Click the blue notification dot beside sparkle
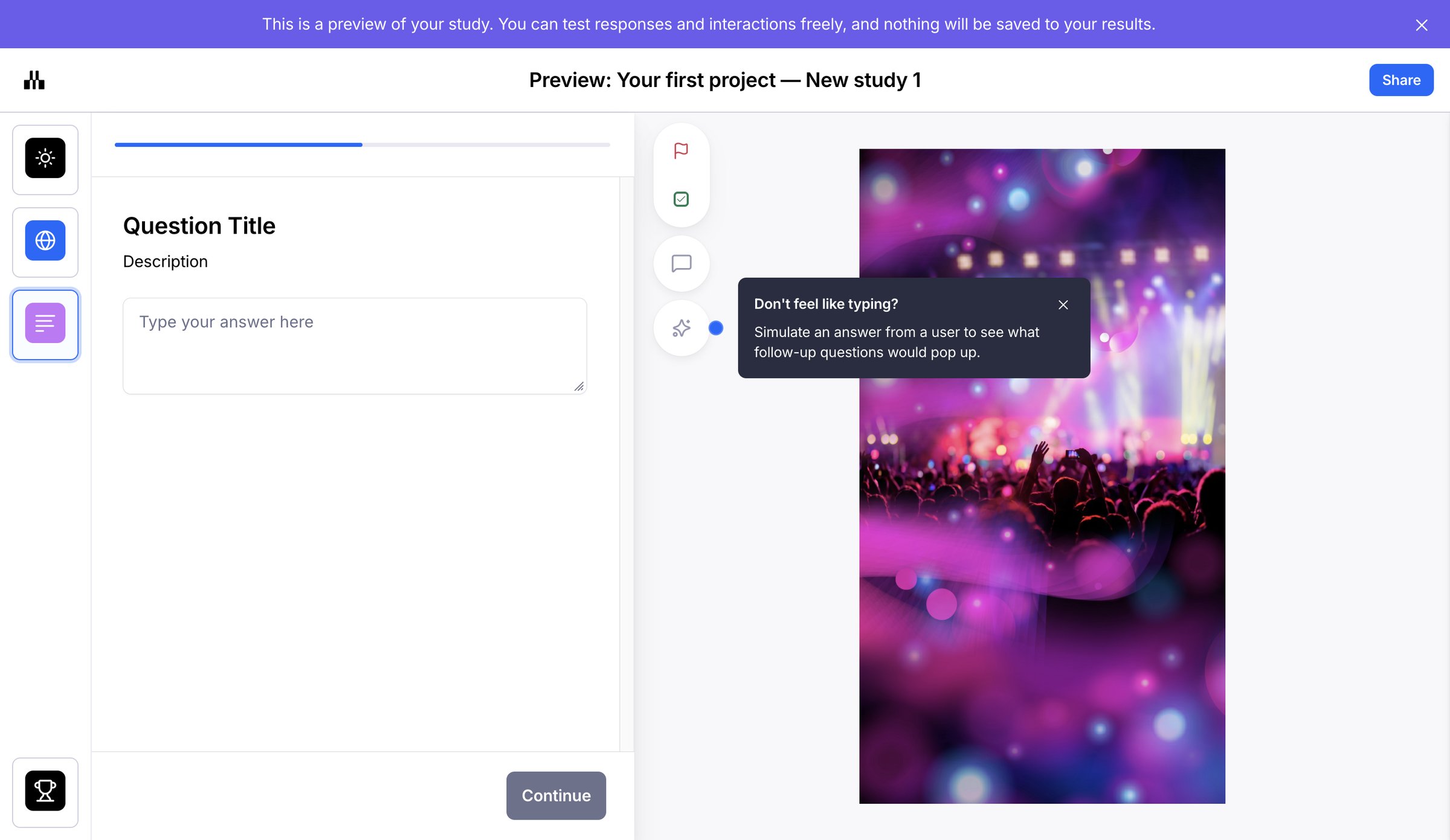The height and width of the screenshot is (840, 1450). click(x=716, y=329)
